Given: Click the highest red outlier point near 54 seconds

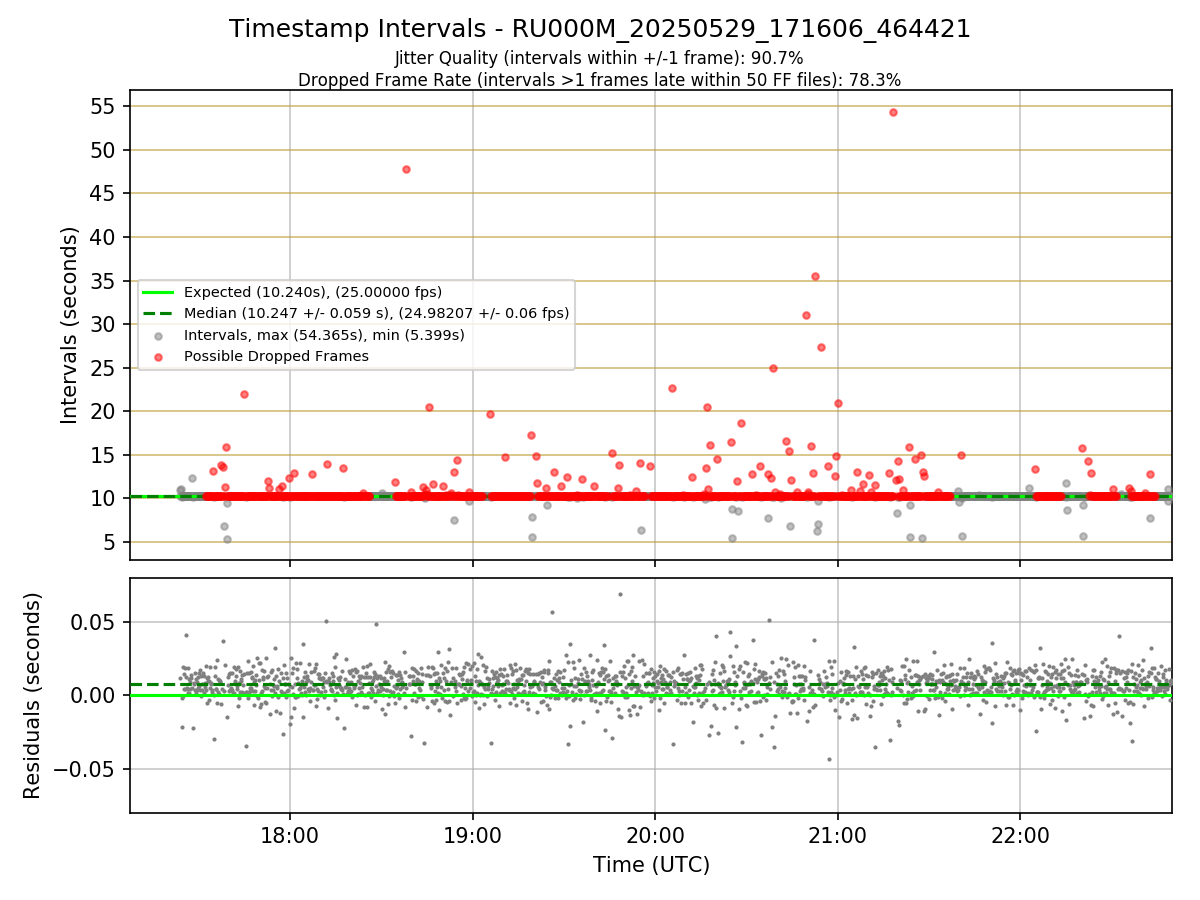Looking at the screenshot, I should [x=893, y=112].
